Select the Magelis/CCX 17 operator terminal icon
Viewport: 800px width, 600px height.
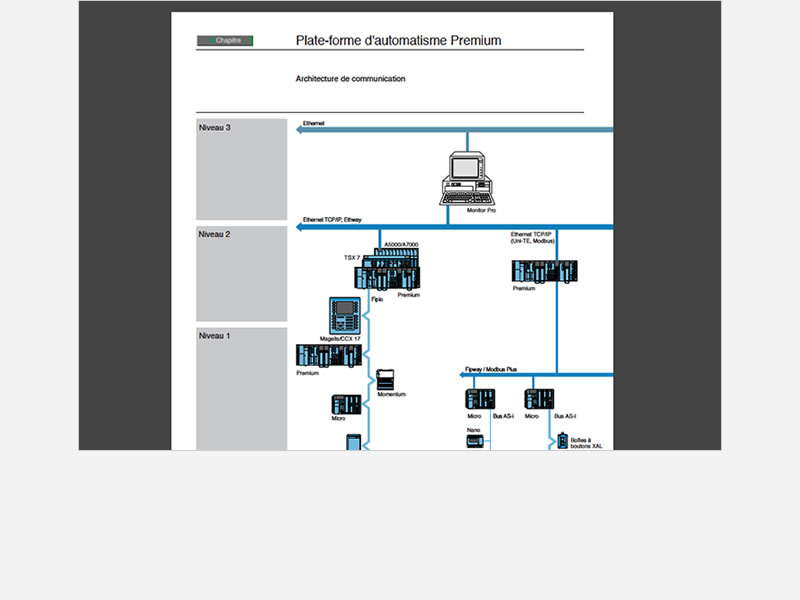(345, 316)
